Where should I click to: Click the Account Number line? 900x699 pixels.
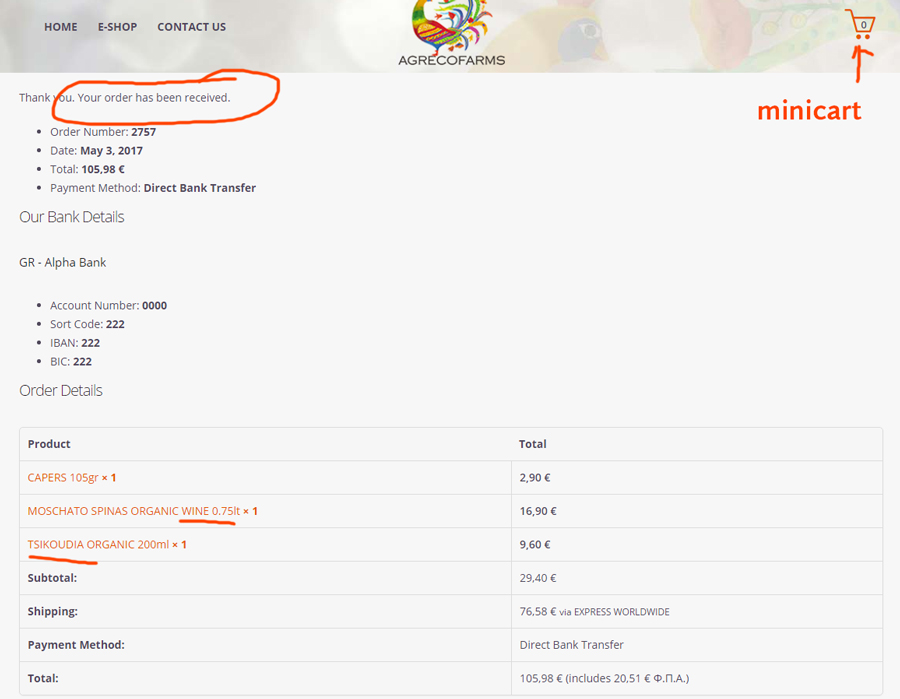pos(108,306)
